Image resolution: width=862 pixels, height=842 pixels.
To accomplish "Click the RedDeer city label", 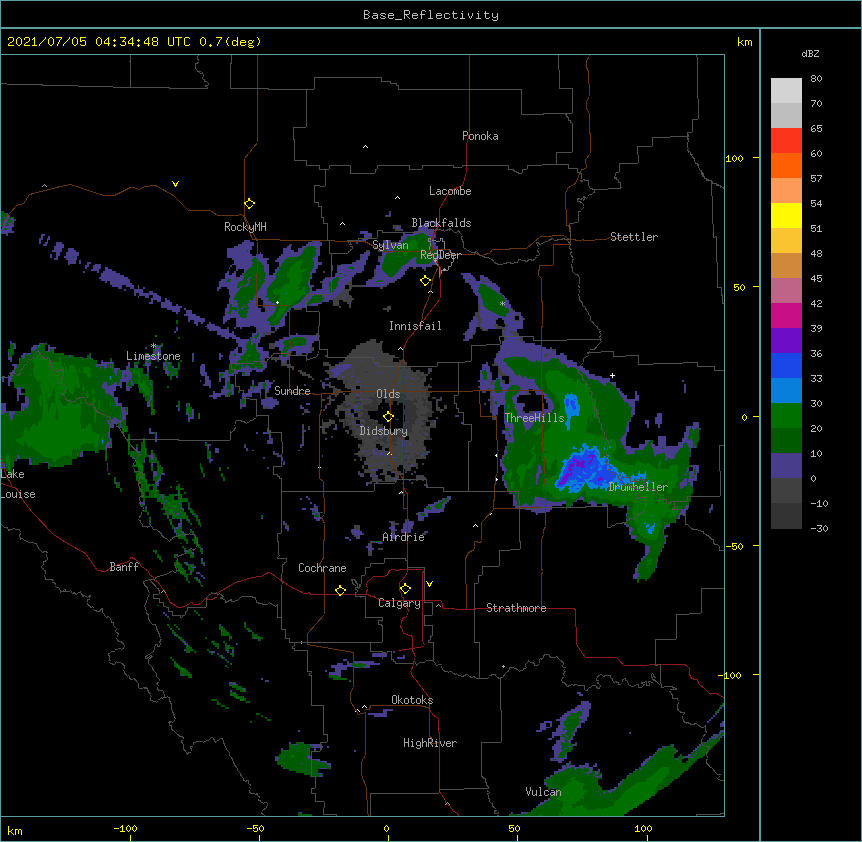I will pos(440,255).
